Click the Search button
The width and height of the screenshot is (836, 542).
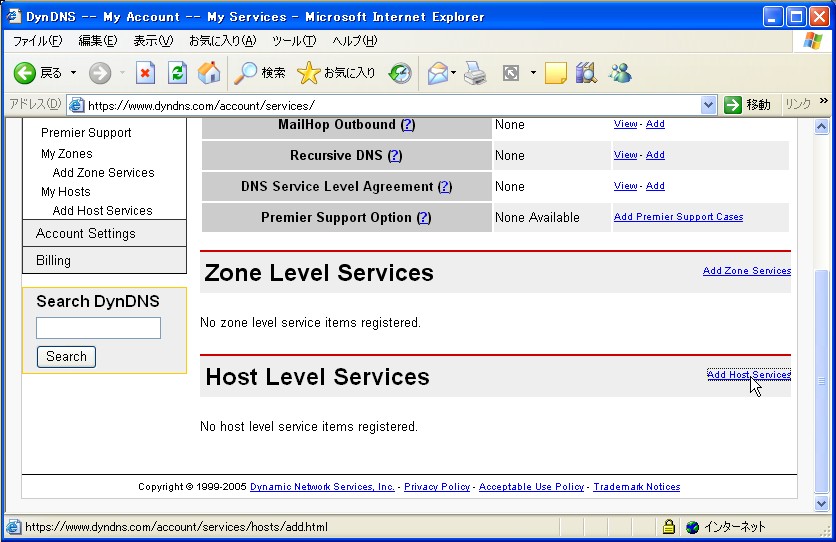[x=66, y=357]
